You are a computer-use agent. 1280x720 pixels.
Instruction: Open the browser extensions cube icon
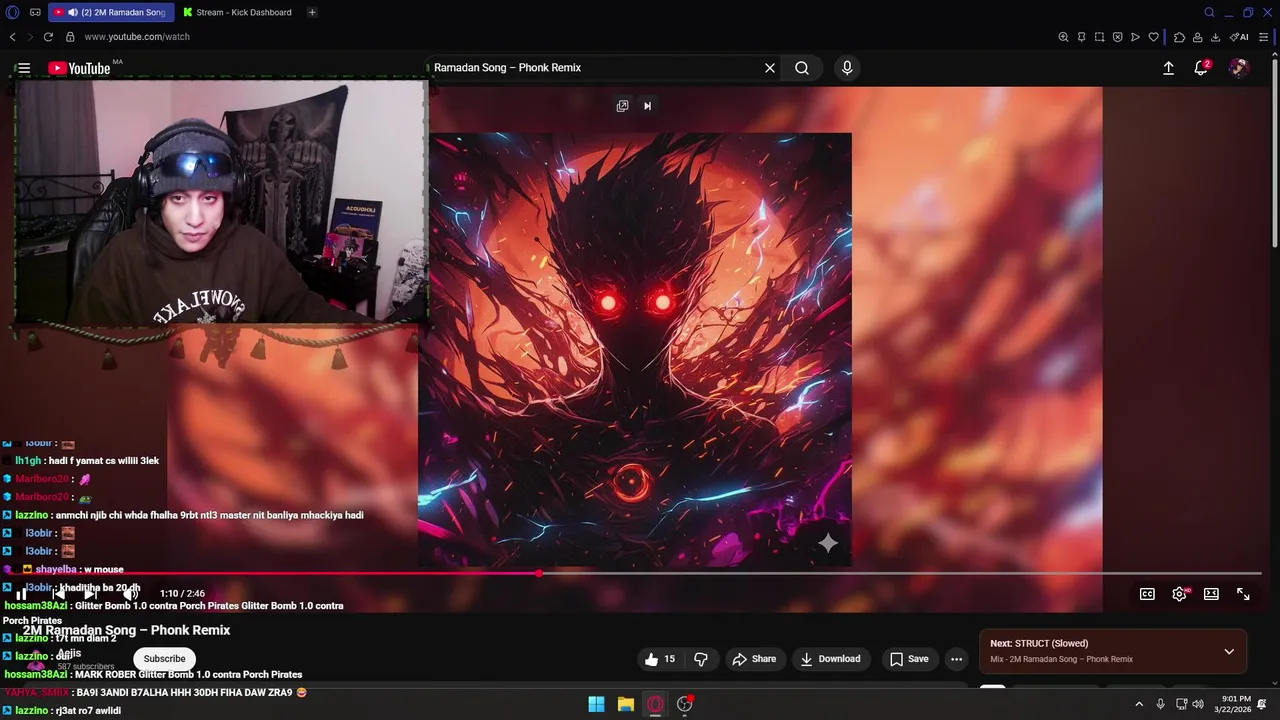(1179, 37)
